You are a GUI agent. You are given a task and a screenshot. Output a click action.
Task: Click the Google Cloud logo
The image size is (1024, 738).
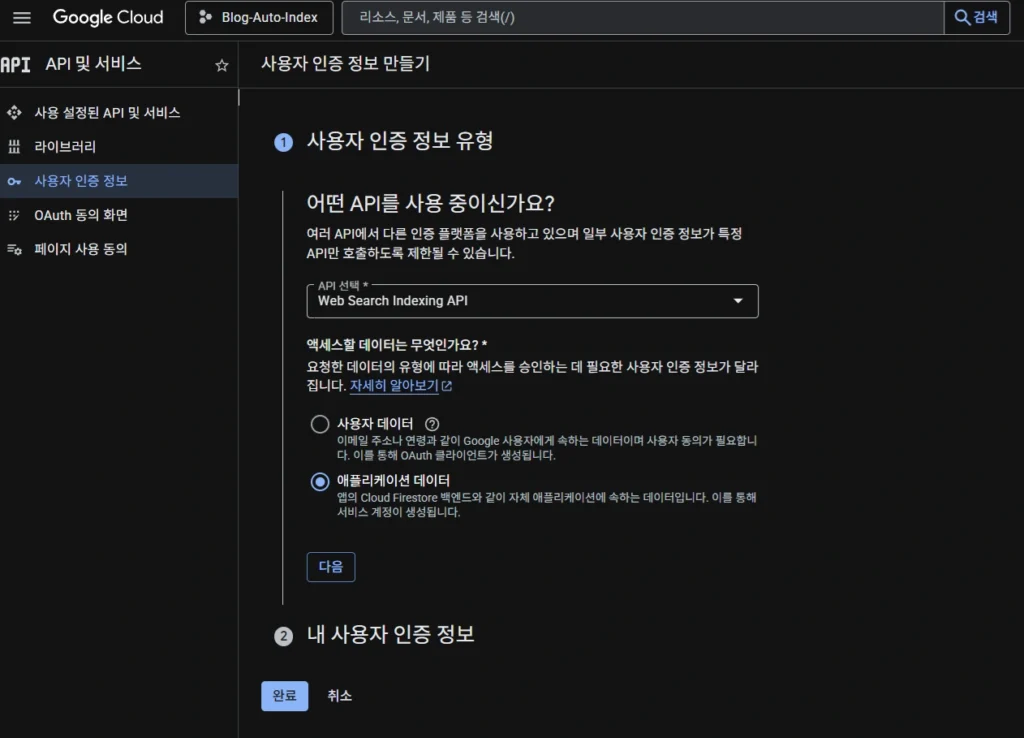[108, 18]
